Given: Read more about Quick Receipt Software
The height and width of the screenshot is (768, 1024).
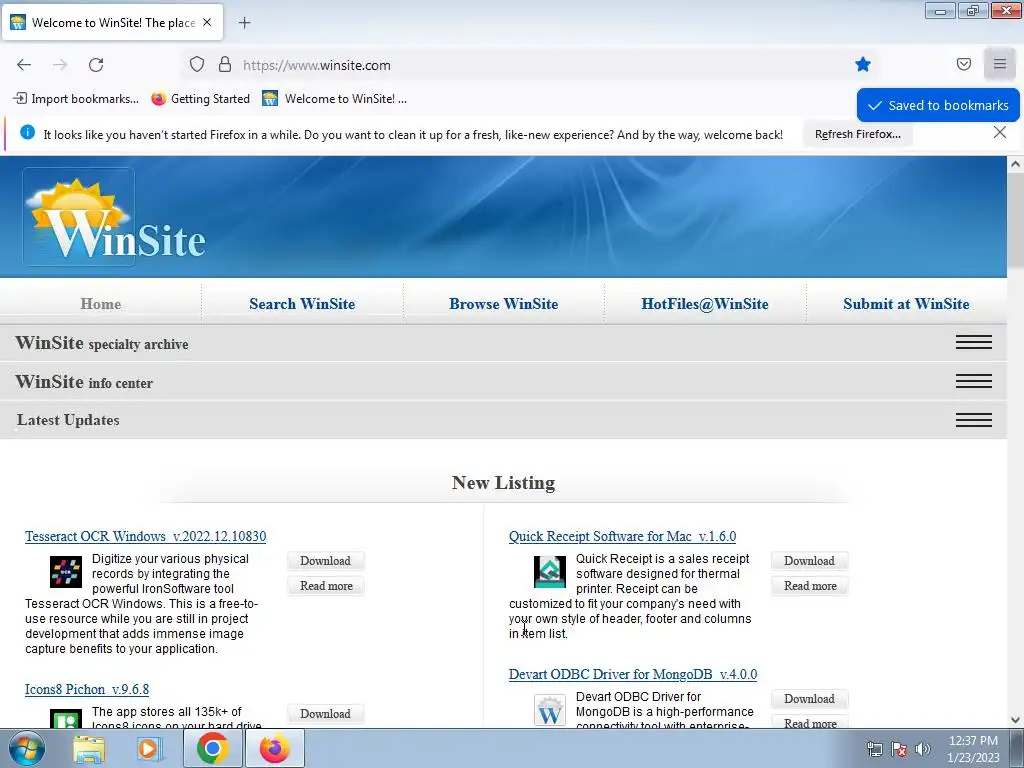Looking at the screenshot, I should pos(810,586).
